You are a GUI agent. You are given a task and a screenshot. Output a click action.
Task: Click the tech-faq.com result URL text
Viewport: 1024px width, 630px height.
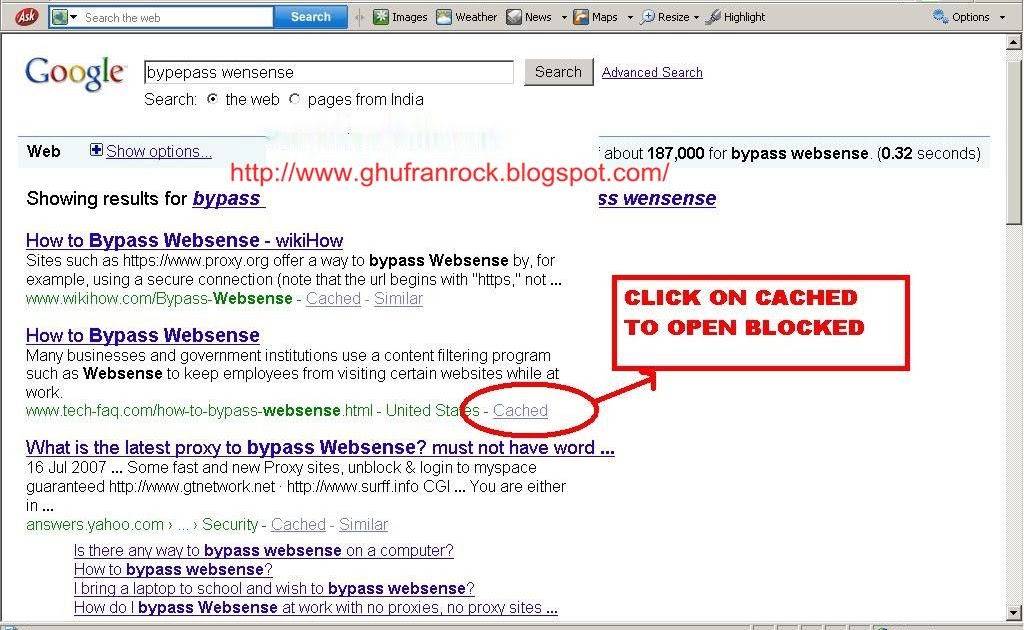click(199, 411)
